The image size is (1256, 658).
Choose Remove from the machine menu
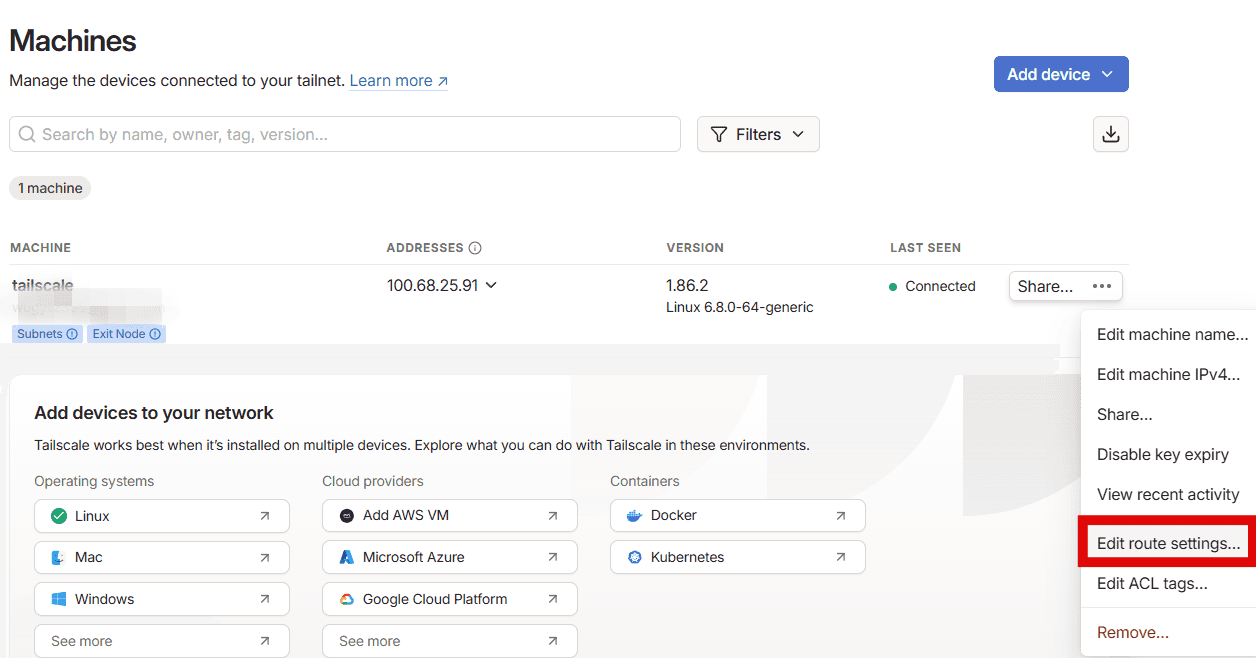click(1132, 632)
